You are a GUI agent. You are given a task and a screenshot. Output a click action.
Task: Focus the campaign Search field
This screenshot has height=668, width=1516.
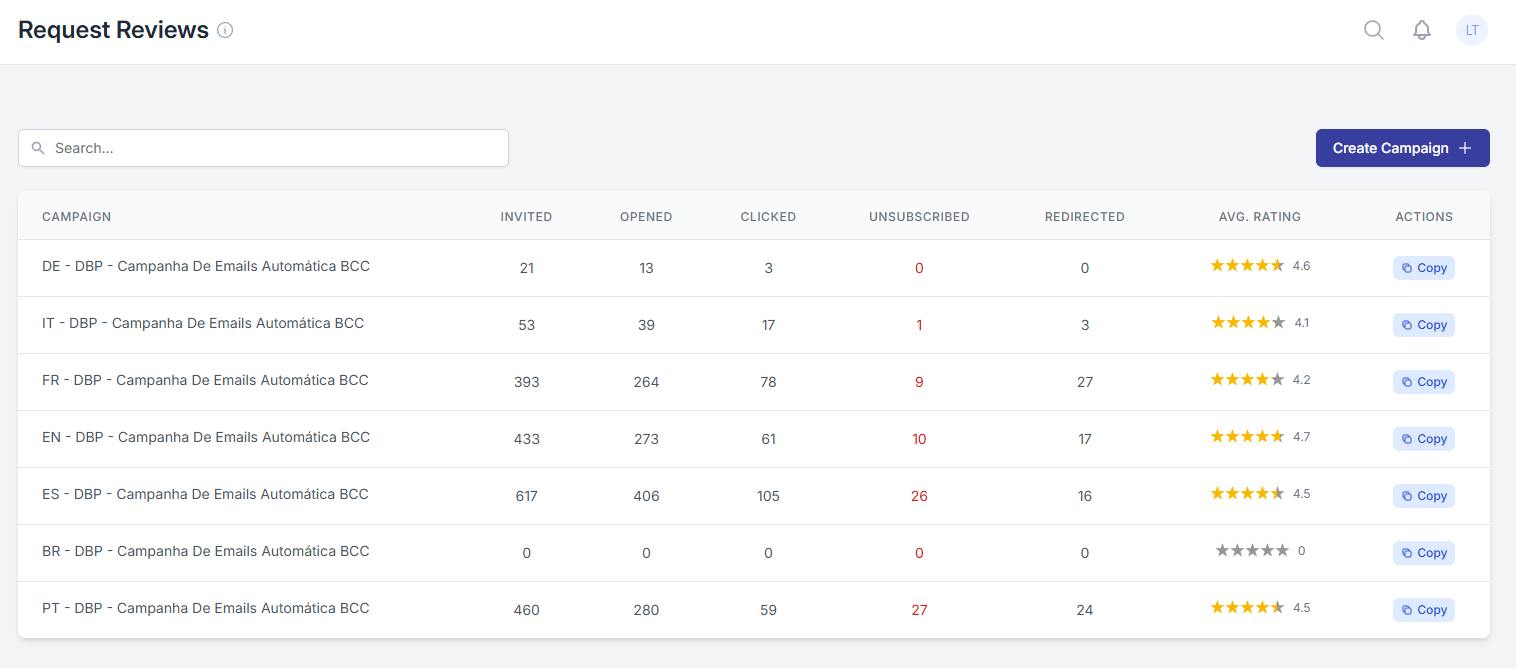pyautogui.click(x=263, y=148)
